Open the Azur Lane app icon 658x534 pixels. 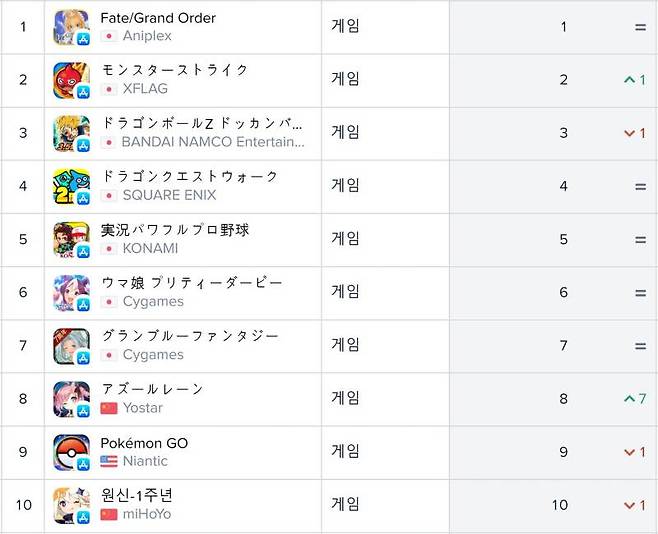[71, 399]
